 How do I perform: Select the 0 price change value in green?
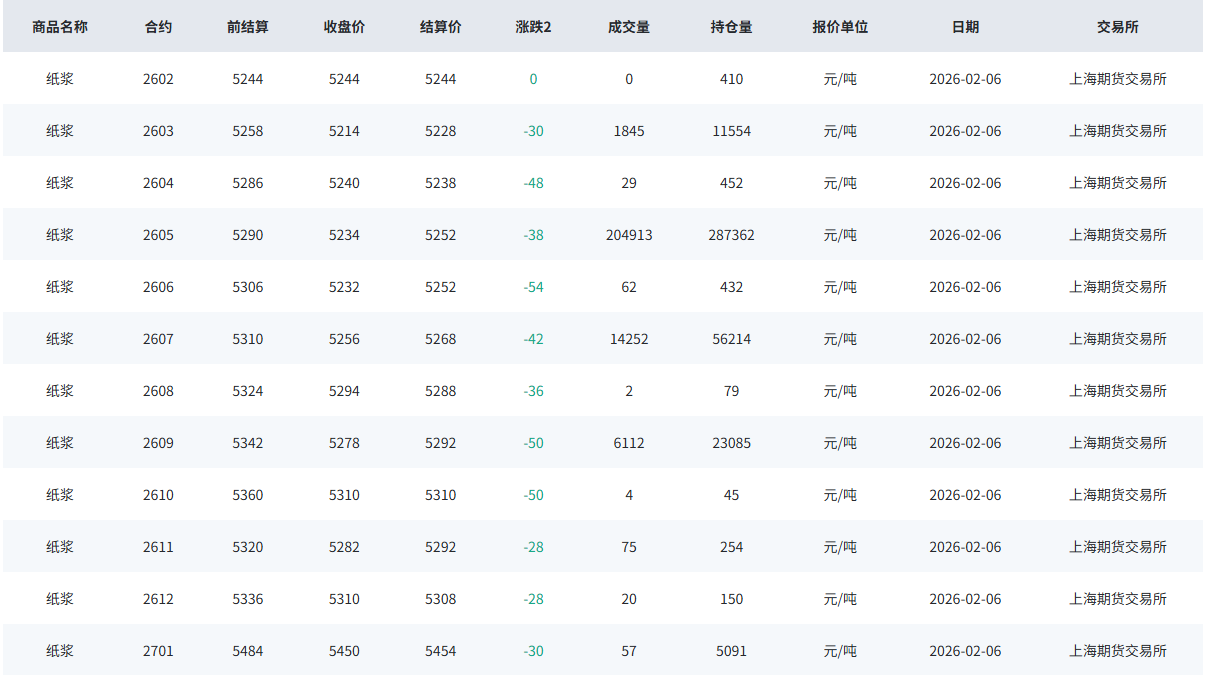pos(533,79)
